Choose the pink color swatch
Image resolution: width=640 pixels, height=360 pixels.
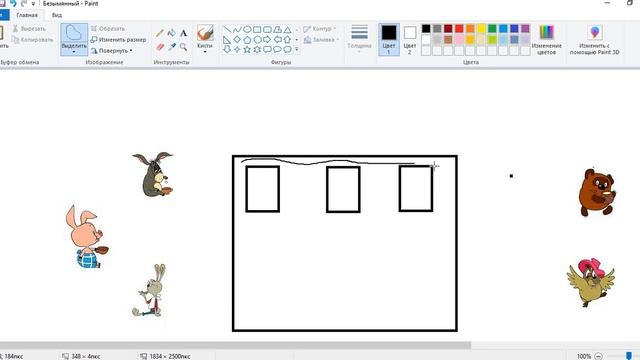459,40
